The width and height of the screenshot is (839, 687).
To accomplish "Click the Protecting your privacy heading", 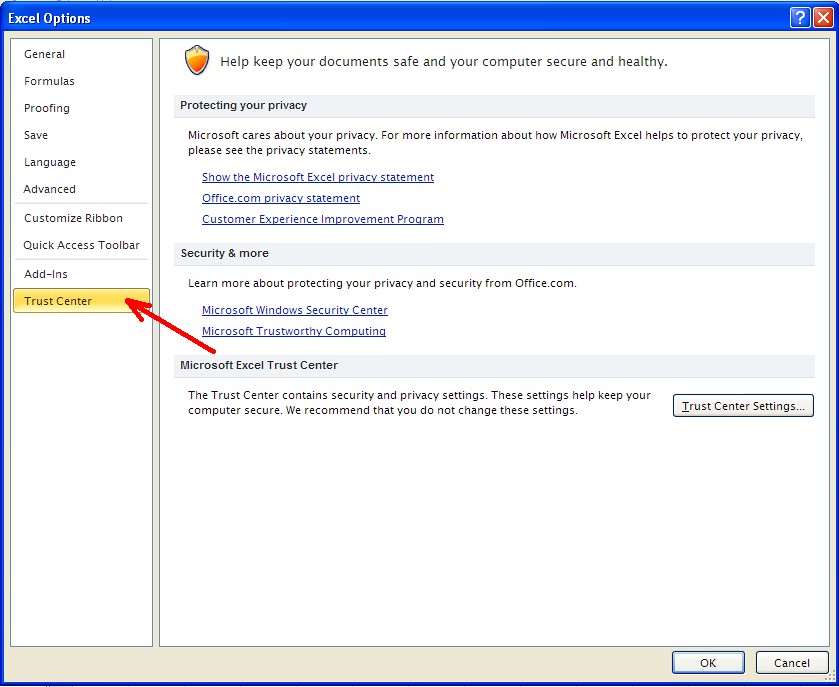I will 243,105.
